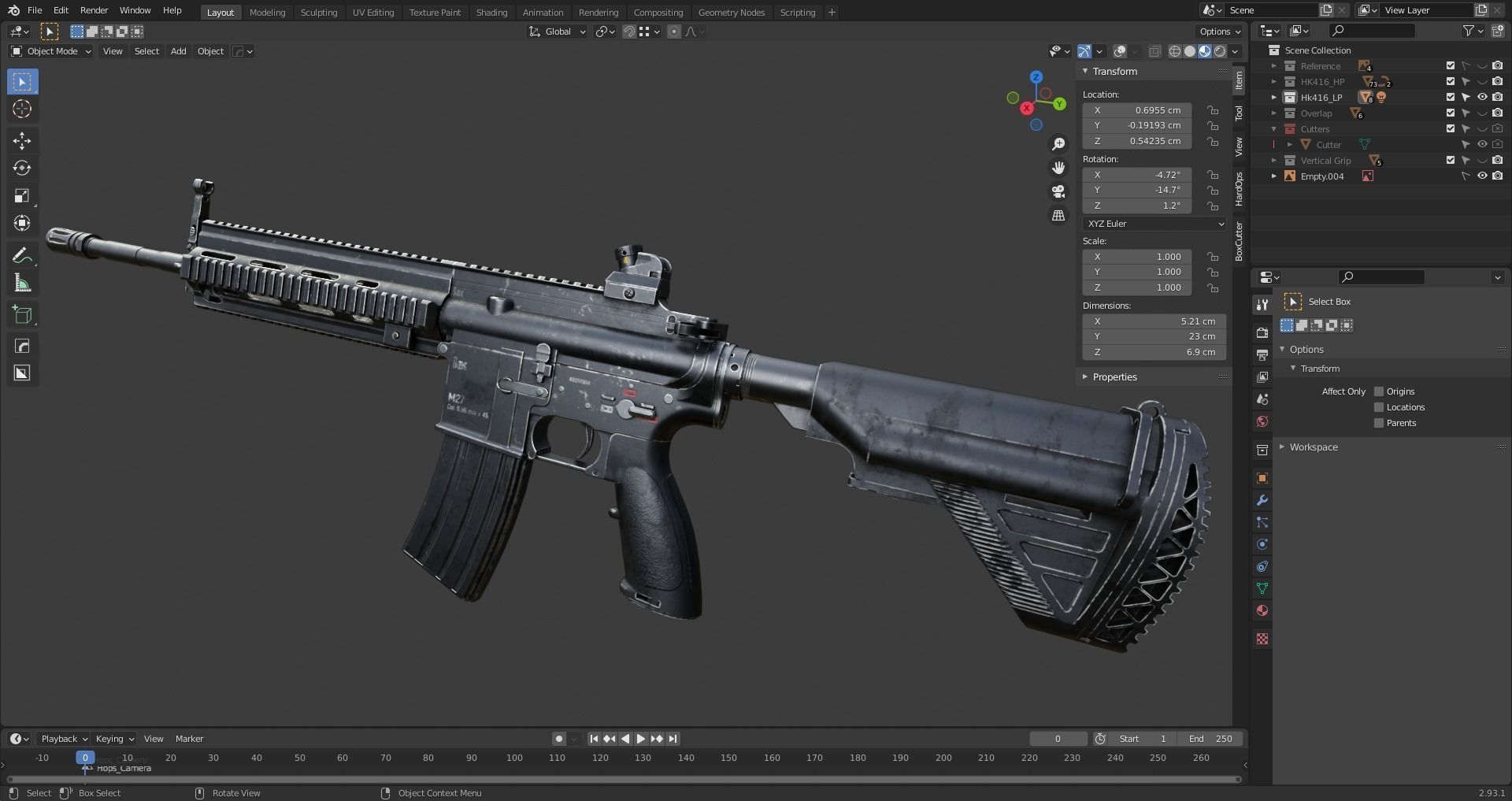The image size is (1512, 801).
Task: Open the Material properties tab
Action: click(1262, 610)
